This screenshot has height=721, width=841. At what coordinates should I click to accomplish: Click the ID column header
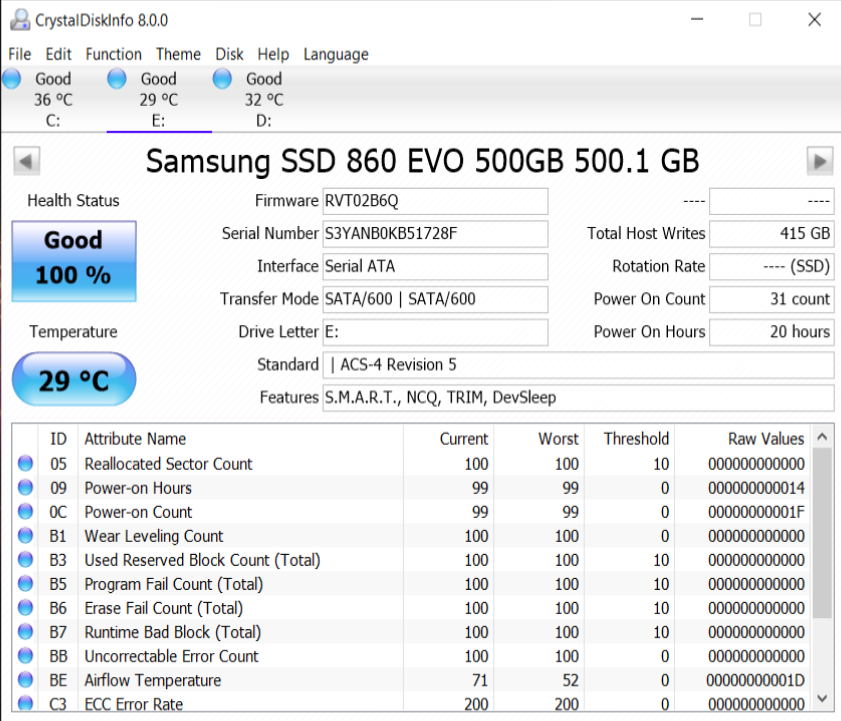tap(58, 439)
